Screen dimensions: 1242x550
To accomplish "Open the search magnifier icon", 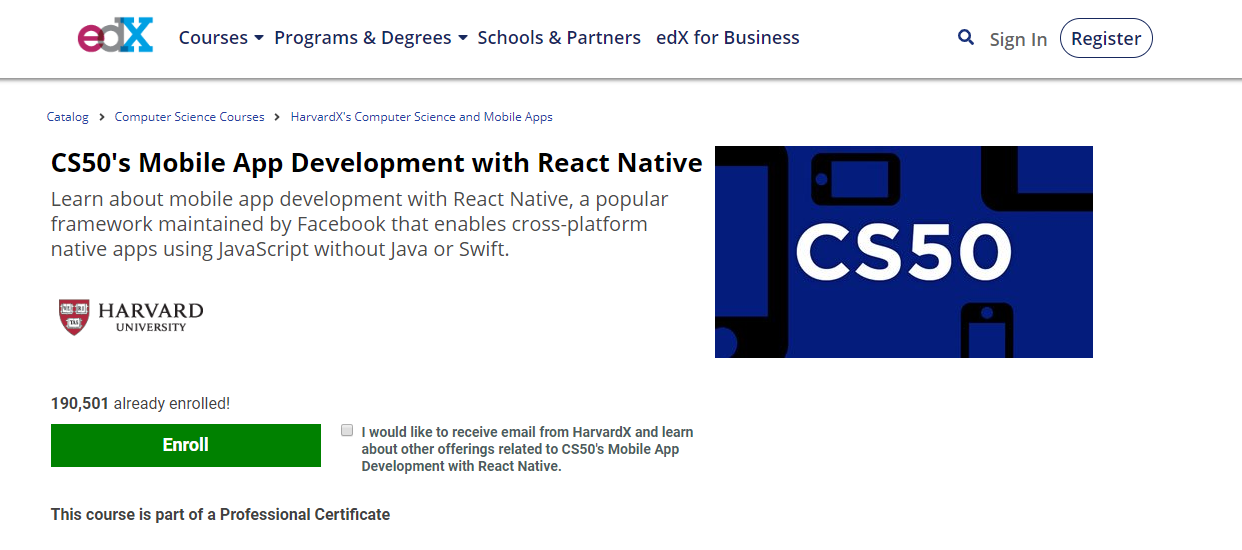I will point(965,37).
